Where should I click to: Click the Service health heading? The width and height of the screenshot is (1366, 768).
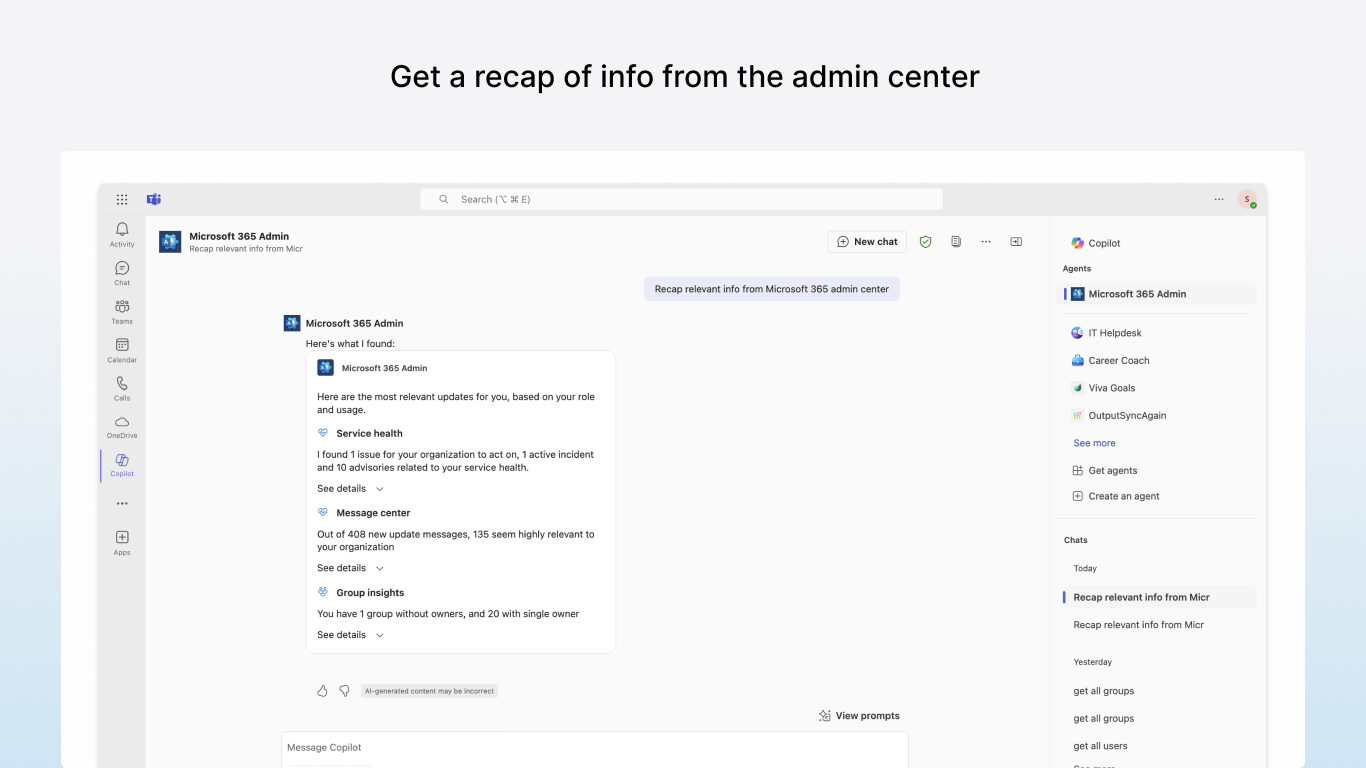tap(370, 433)
